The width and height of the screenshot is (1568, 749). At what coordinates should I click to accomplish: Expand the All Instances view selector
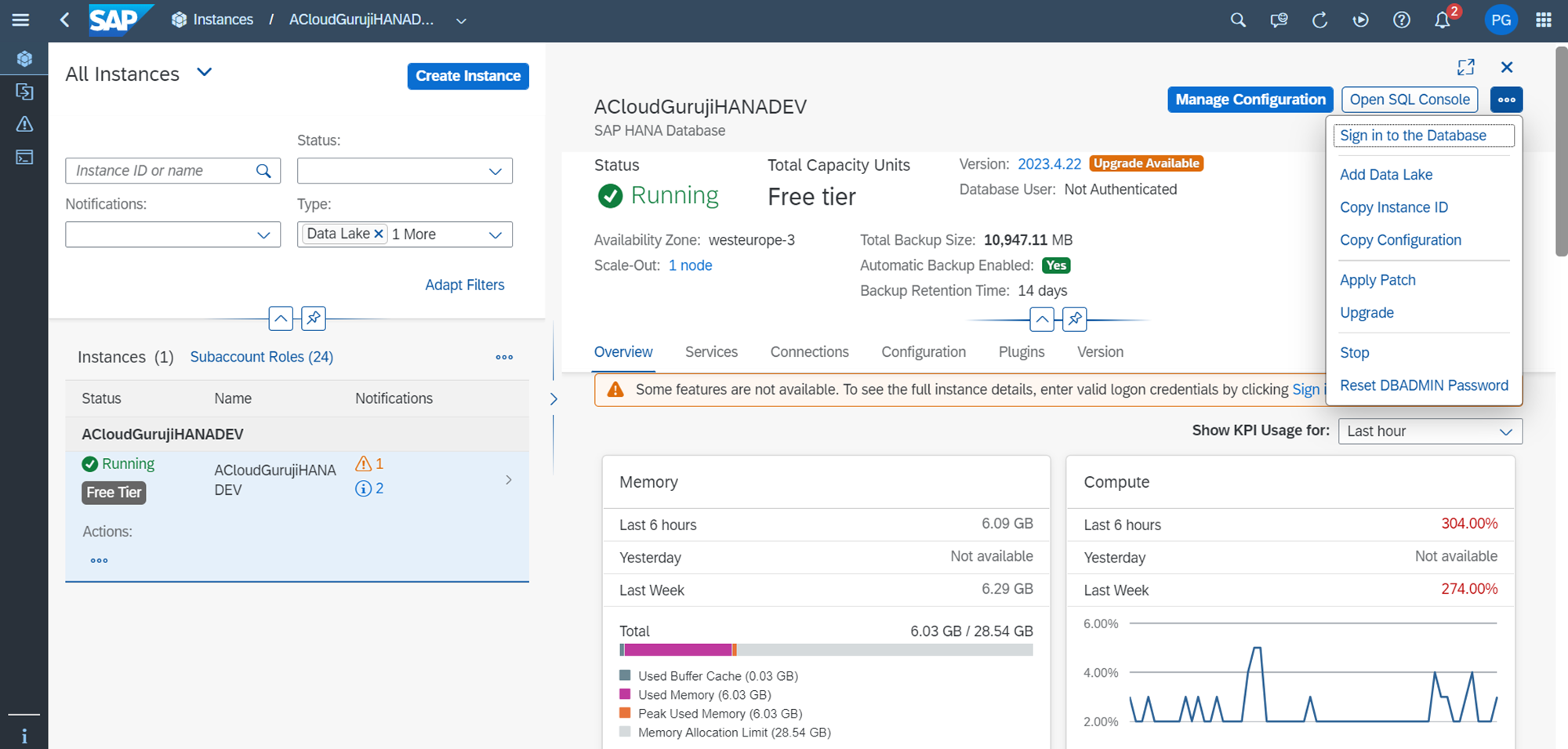click(x=205, y=73)
